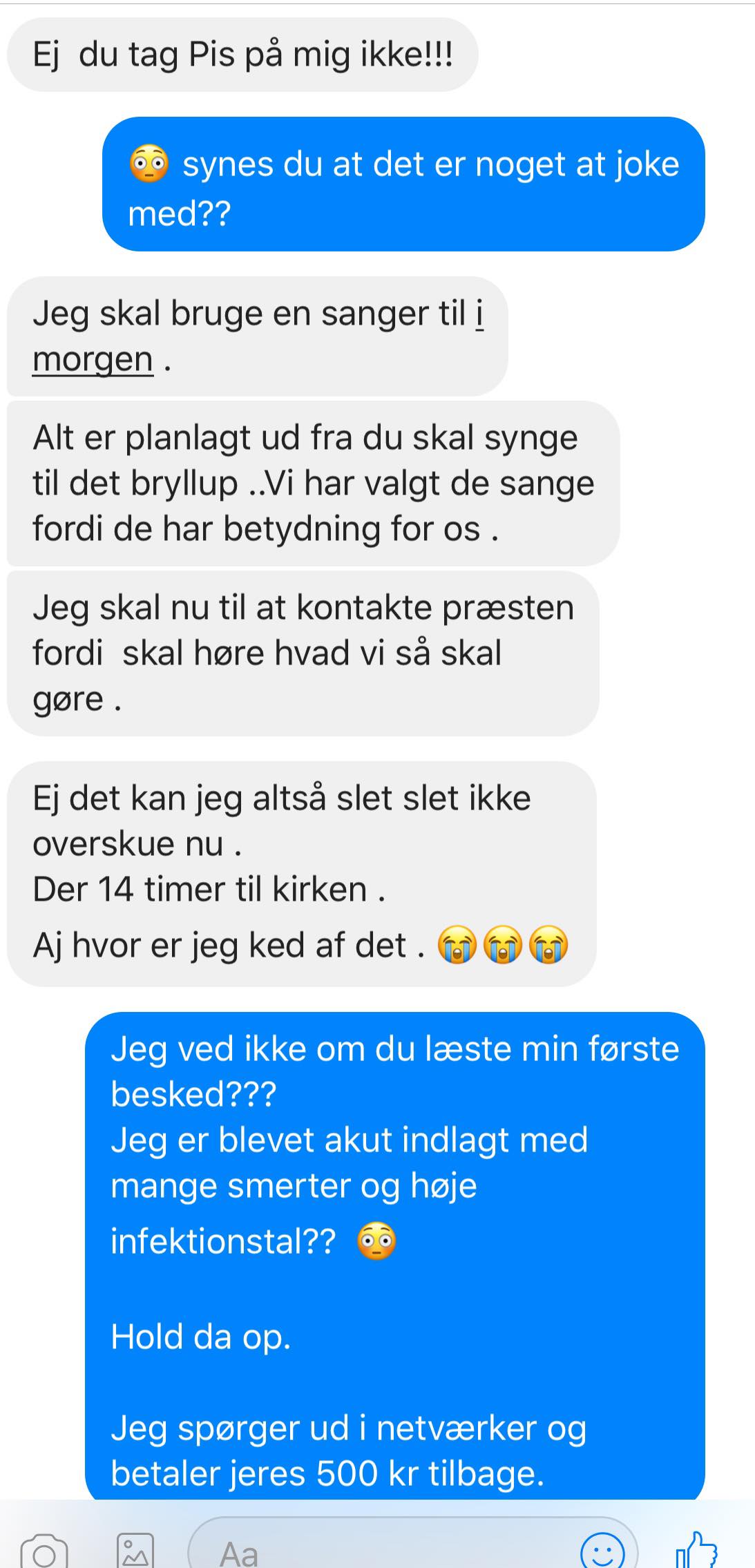Tap message 'Jeg skal nu til at kontakte præsten'
The width and height of the screenshot is (755, 1568).
(303, 653)
